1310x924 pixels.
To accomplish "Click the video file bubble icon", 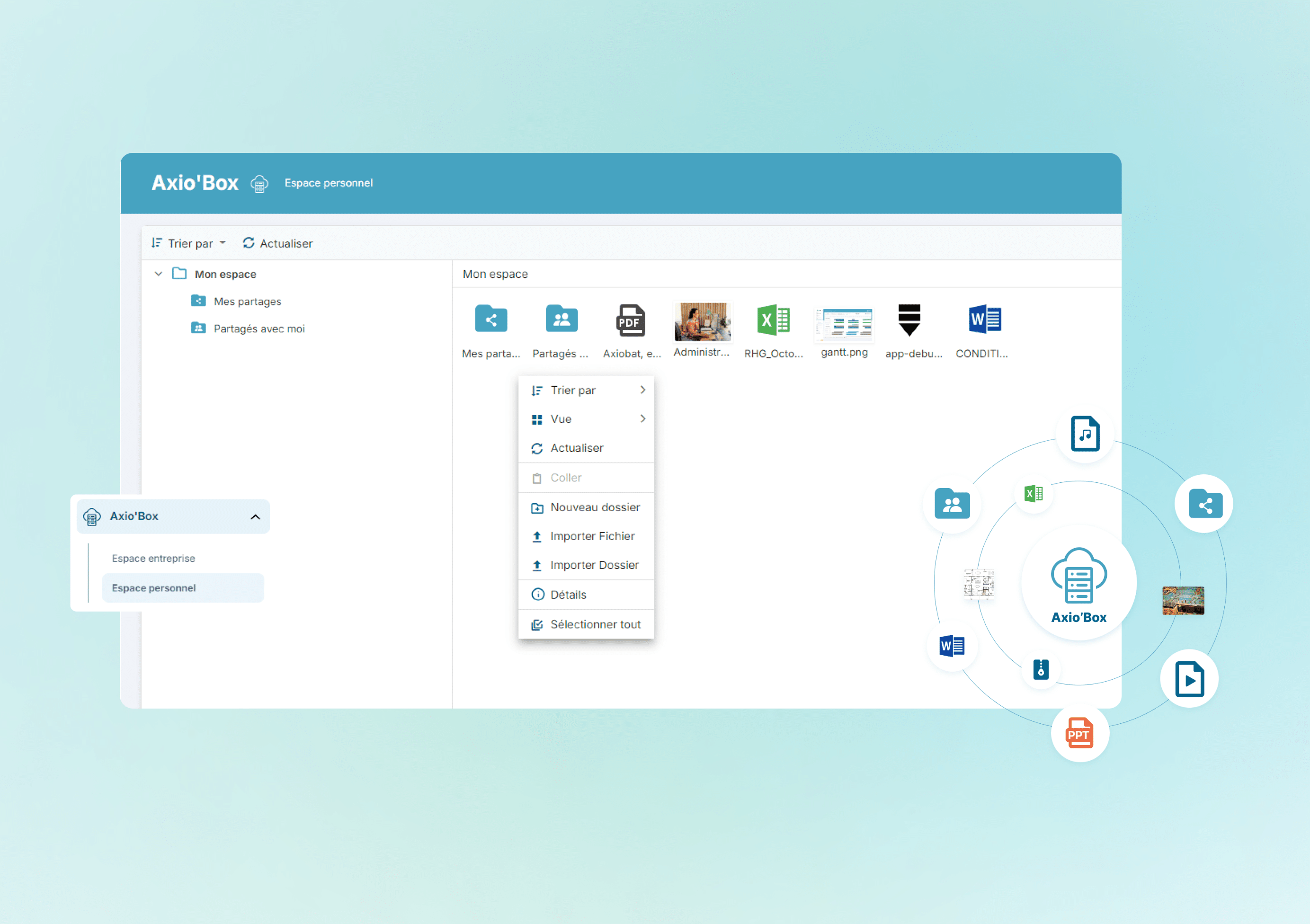I will [x=1190, y=679].
